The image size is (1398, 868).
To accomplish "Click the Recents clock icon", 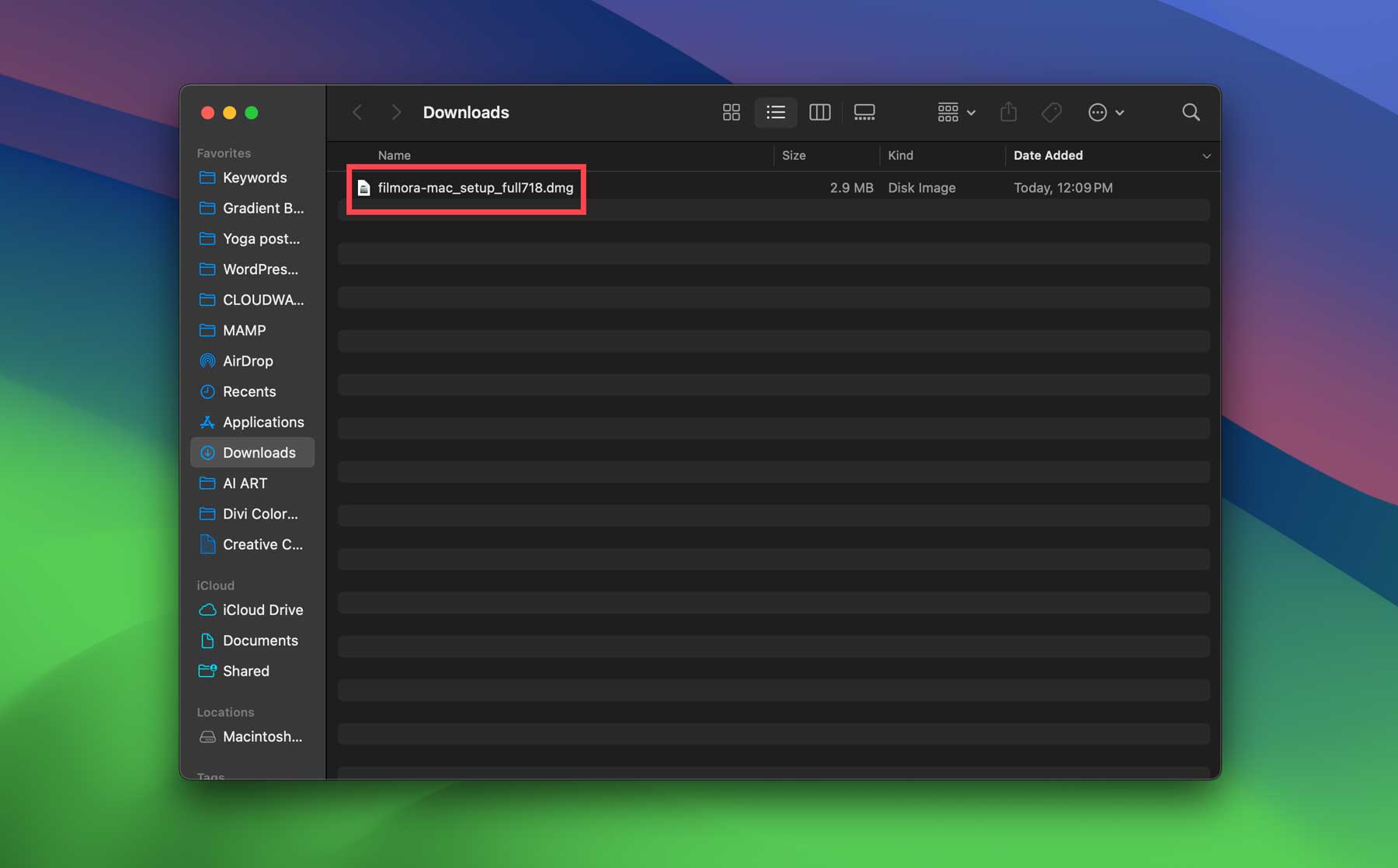I will pos(207,391).
